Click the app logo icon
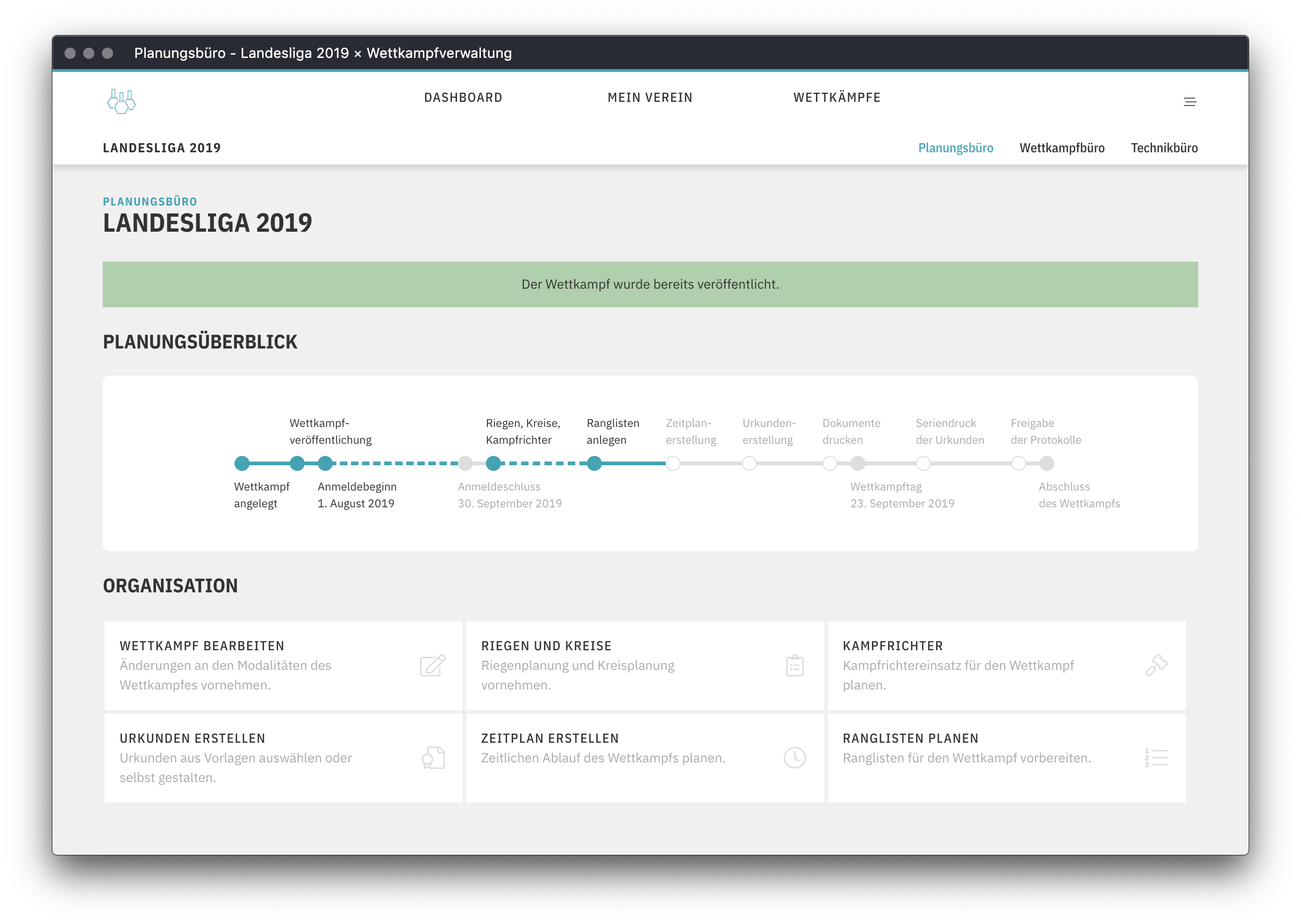This screenshot has height=924, width=1301. click(x=121, y=101)
